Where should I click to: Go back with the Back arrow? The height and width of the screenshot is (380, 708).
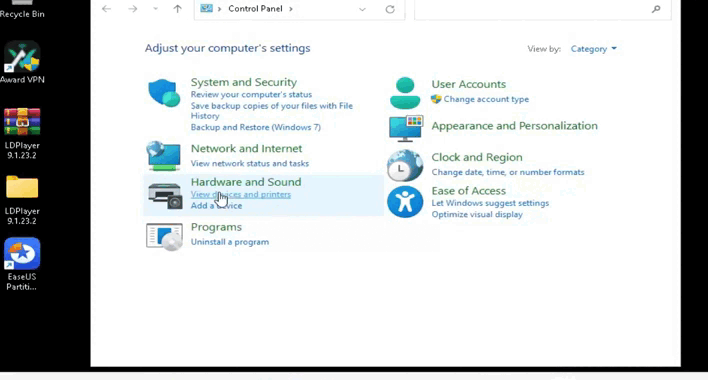click(107, 9)
